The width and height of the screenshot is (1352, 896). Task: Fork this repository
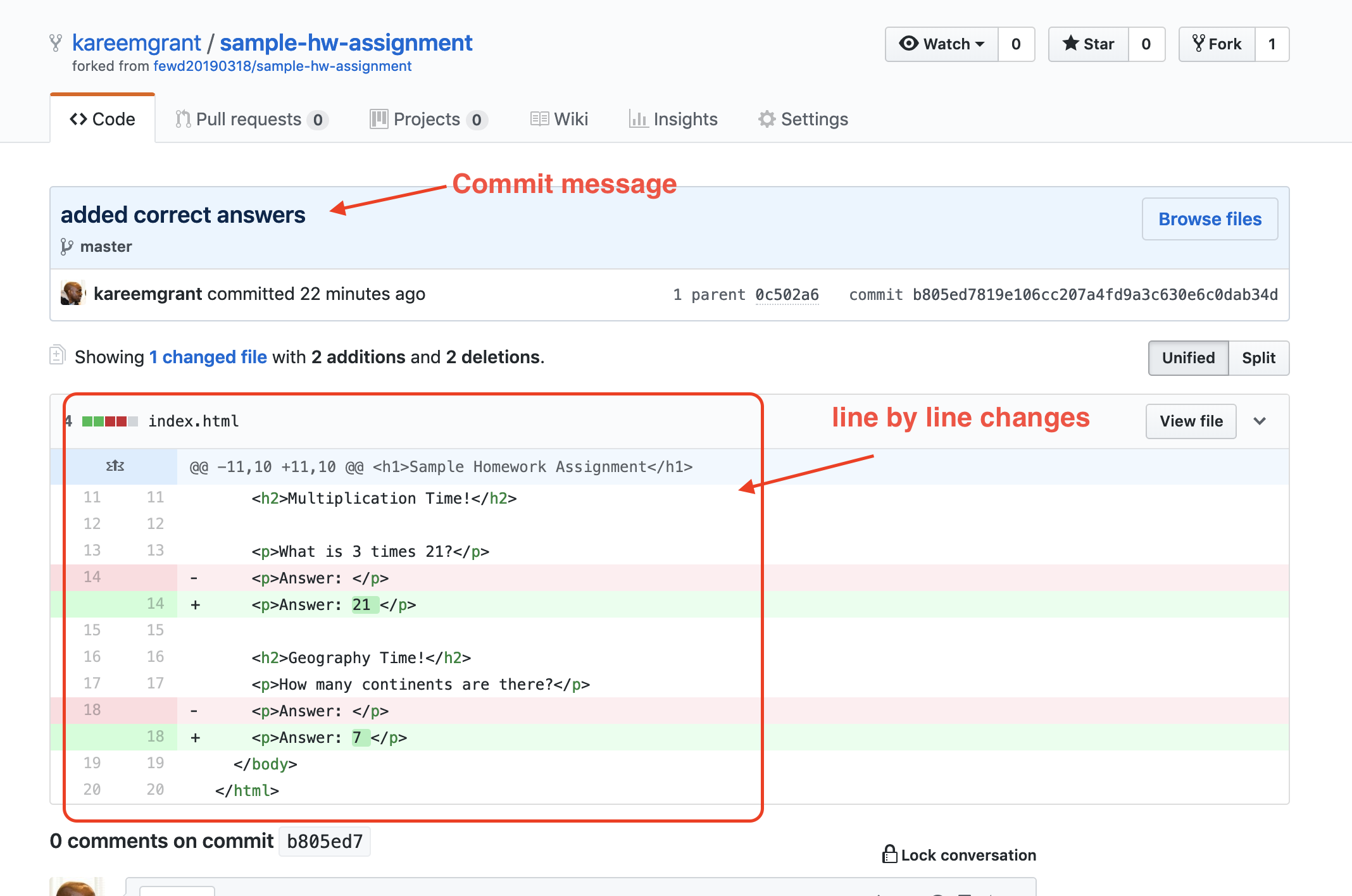point(1217,44)
